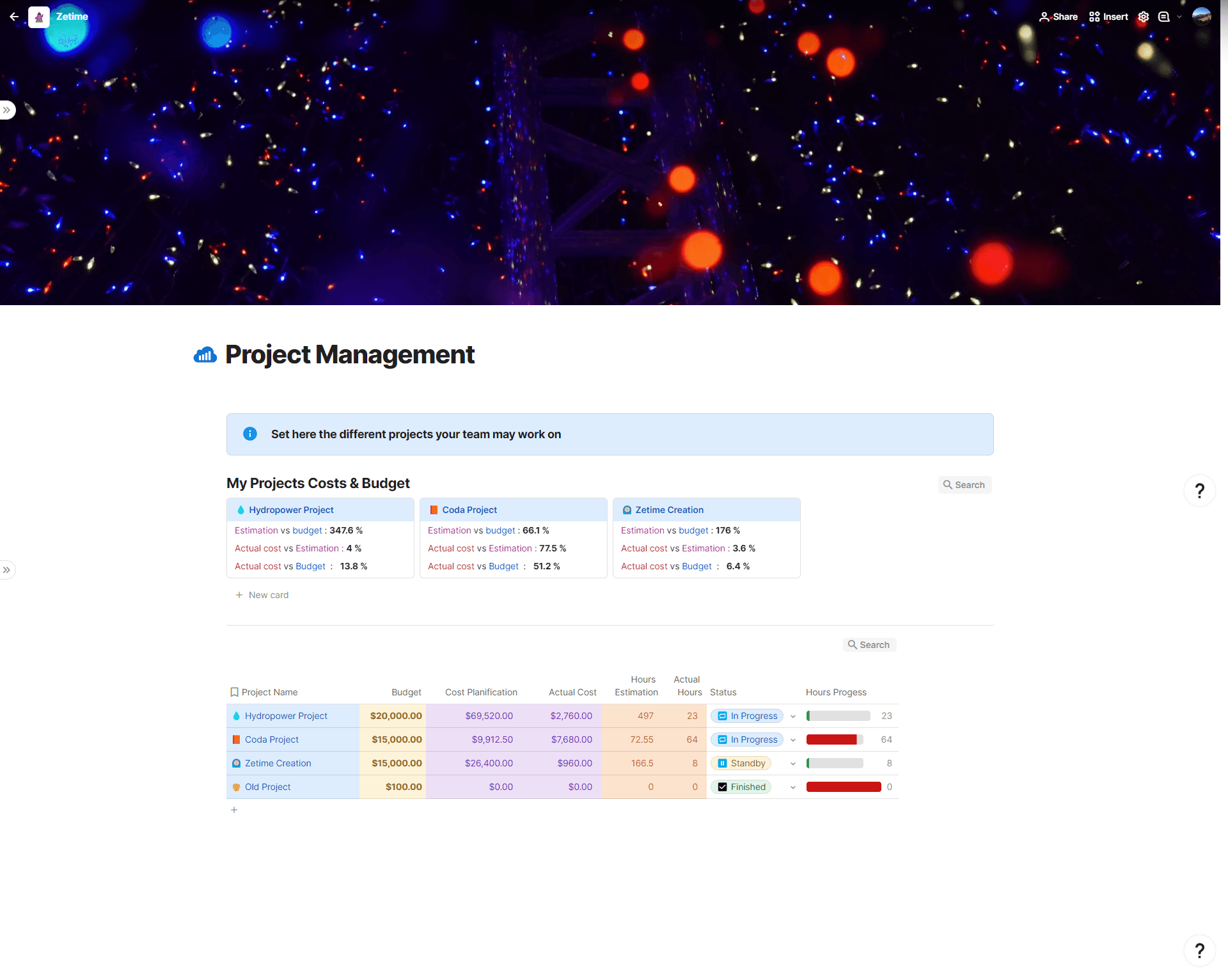Expand the upper sidebar toggle arrows
1228x980 pixels.
pos(6,110)
